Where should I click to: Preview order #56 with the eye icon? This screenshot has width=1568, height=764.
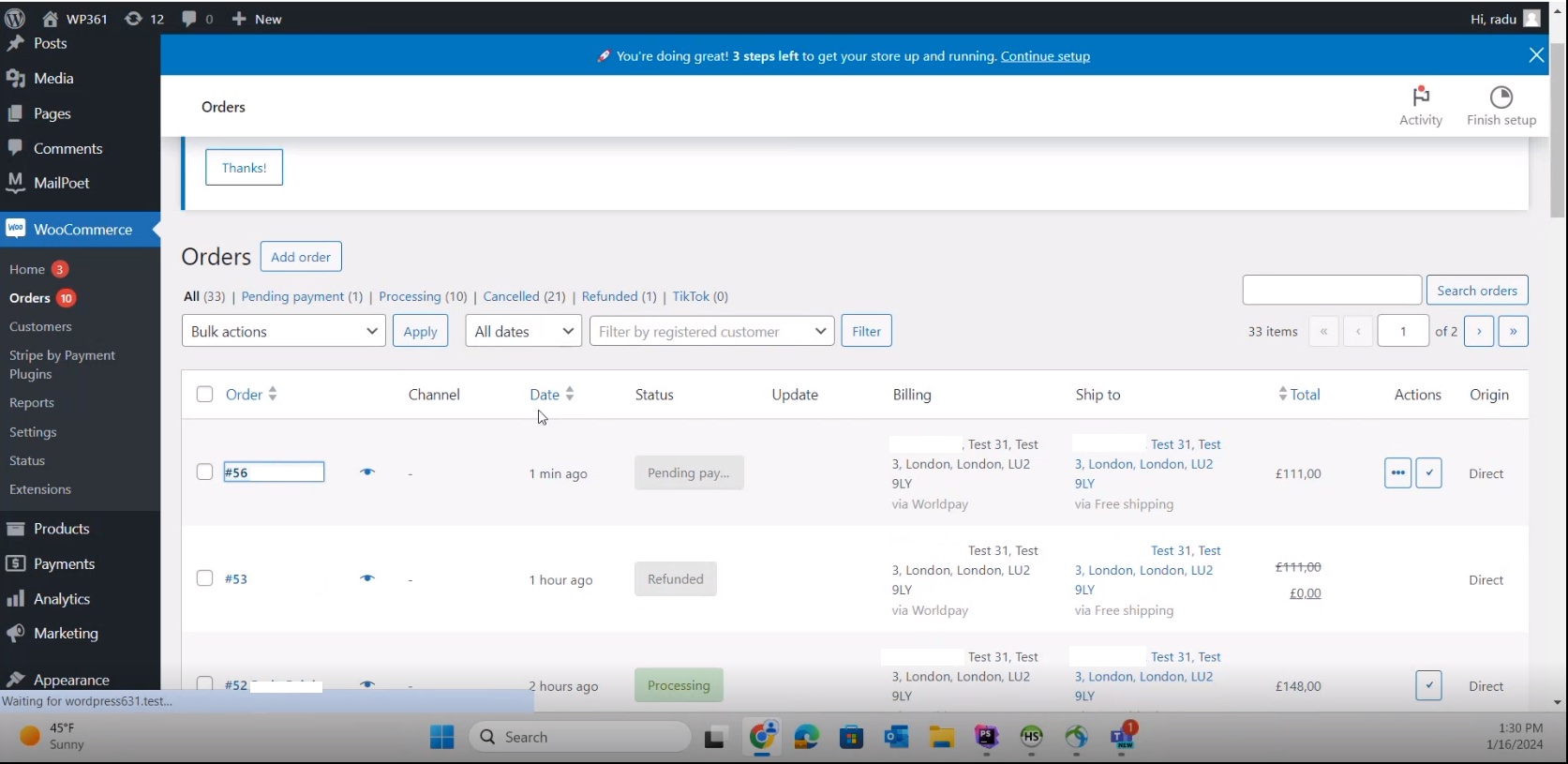(367, 472)
